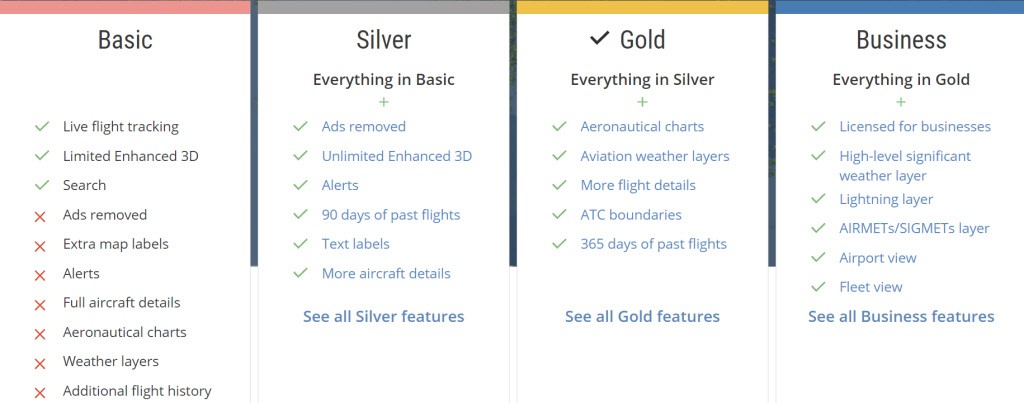The height and width of the screenshot is (403, 1024).
Task: Select the Basic plan heading
Action: click(125, 40)
